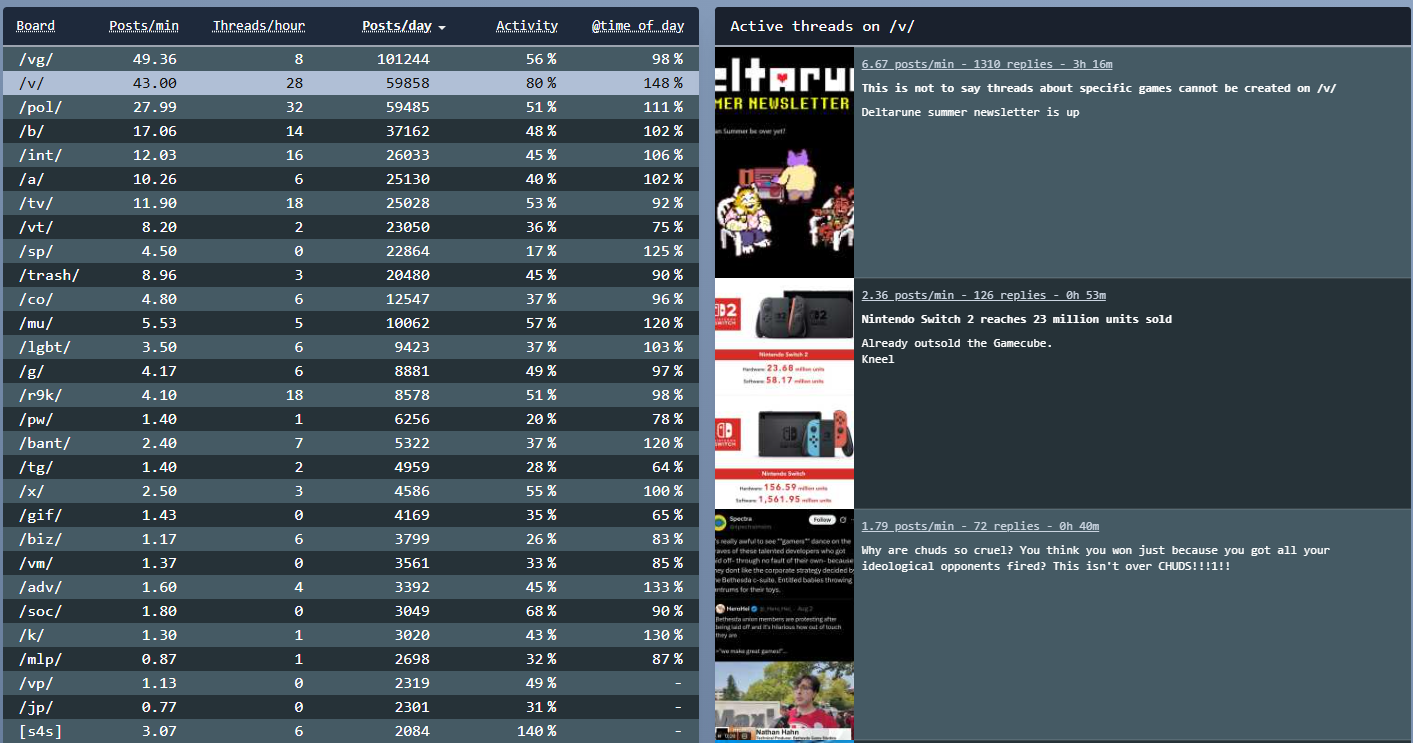The width and height of the screenshot is (1413, 743).
Task: Click the 59858 posts/day value
Action: pos(407,83)
